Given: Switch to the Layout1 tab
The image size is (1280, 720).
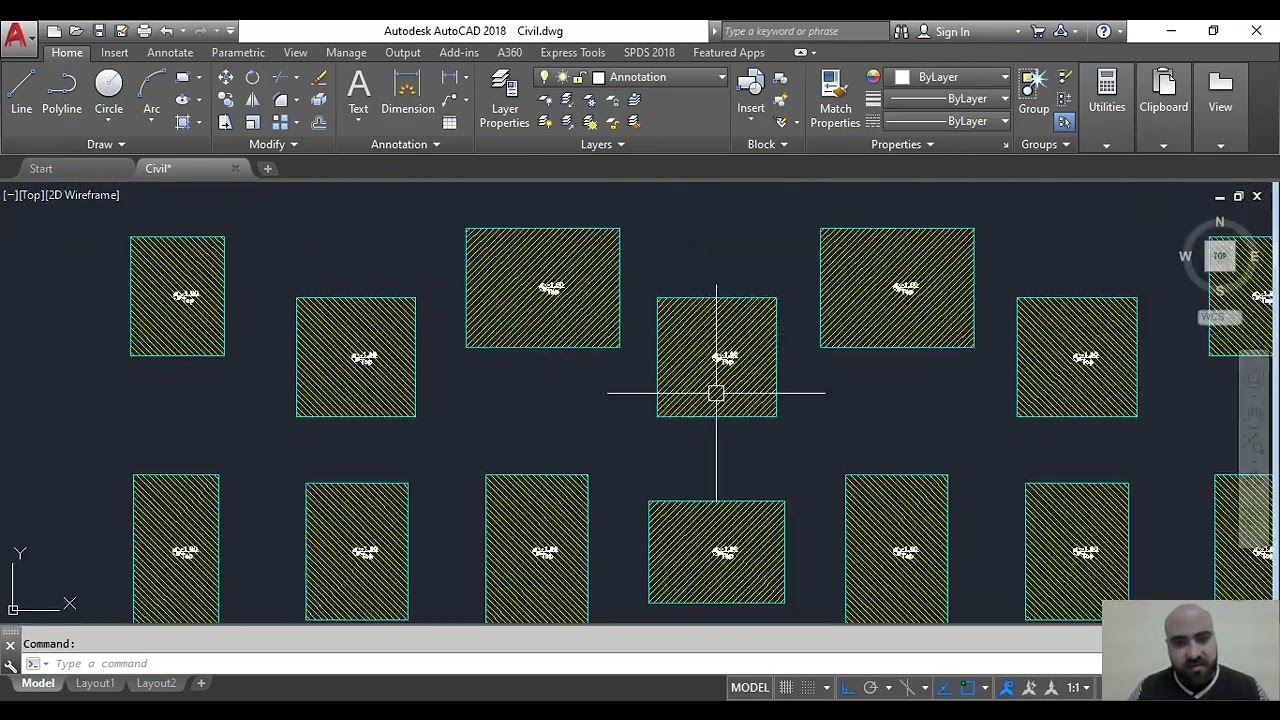Looking at the screenshot, I should point(95,683).
